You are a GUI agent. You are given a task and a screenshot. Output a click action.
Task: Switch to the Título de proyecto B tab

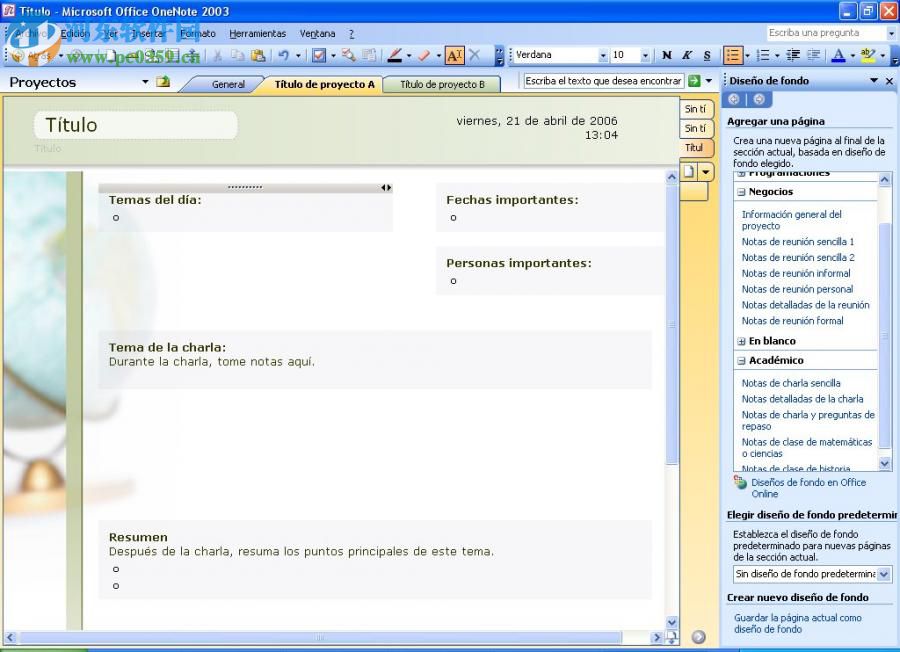[441, 84]
